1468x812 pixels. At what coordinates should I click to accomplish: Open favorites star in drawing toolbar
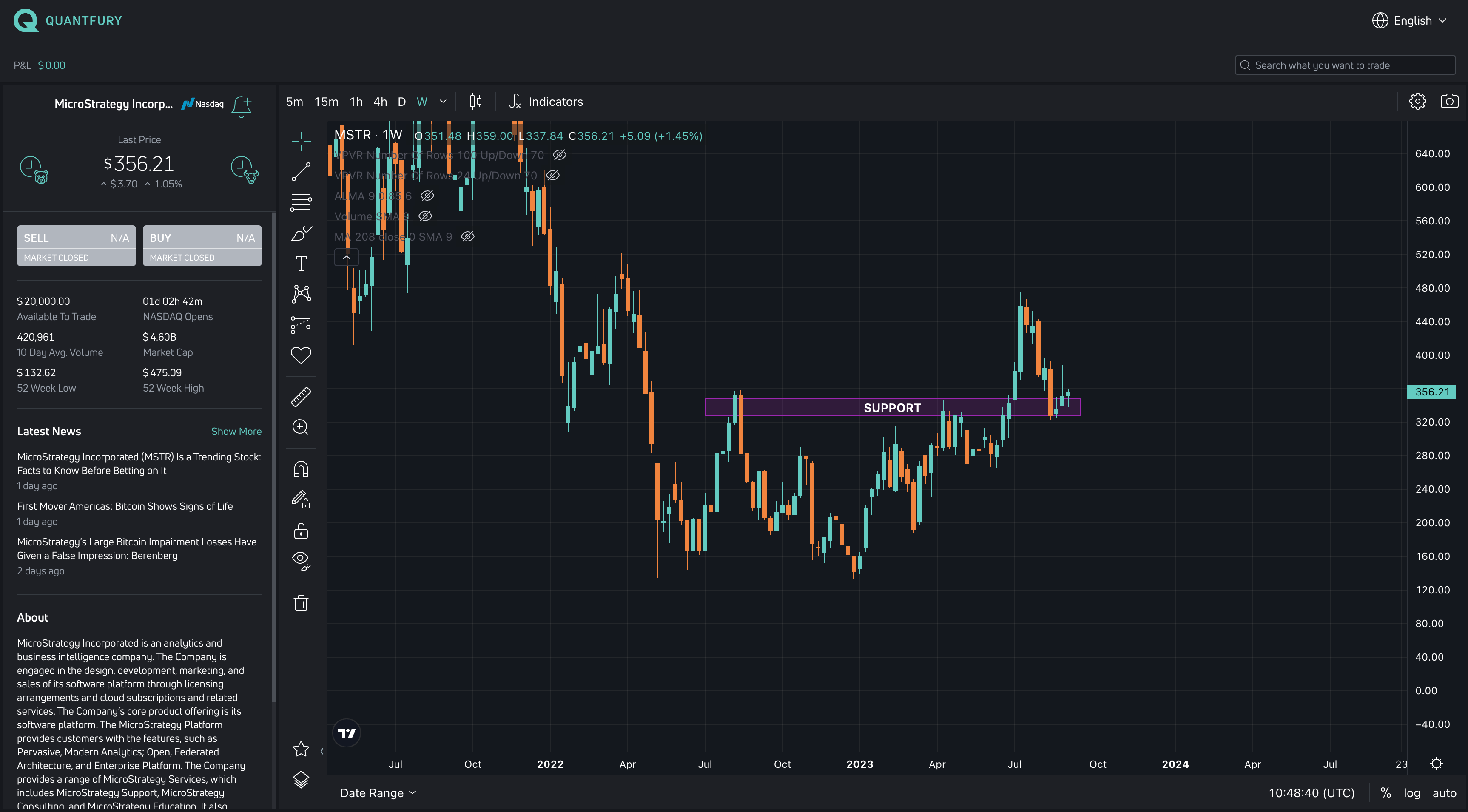coord(301,749)
